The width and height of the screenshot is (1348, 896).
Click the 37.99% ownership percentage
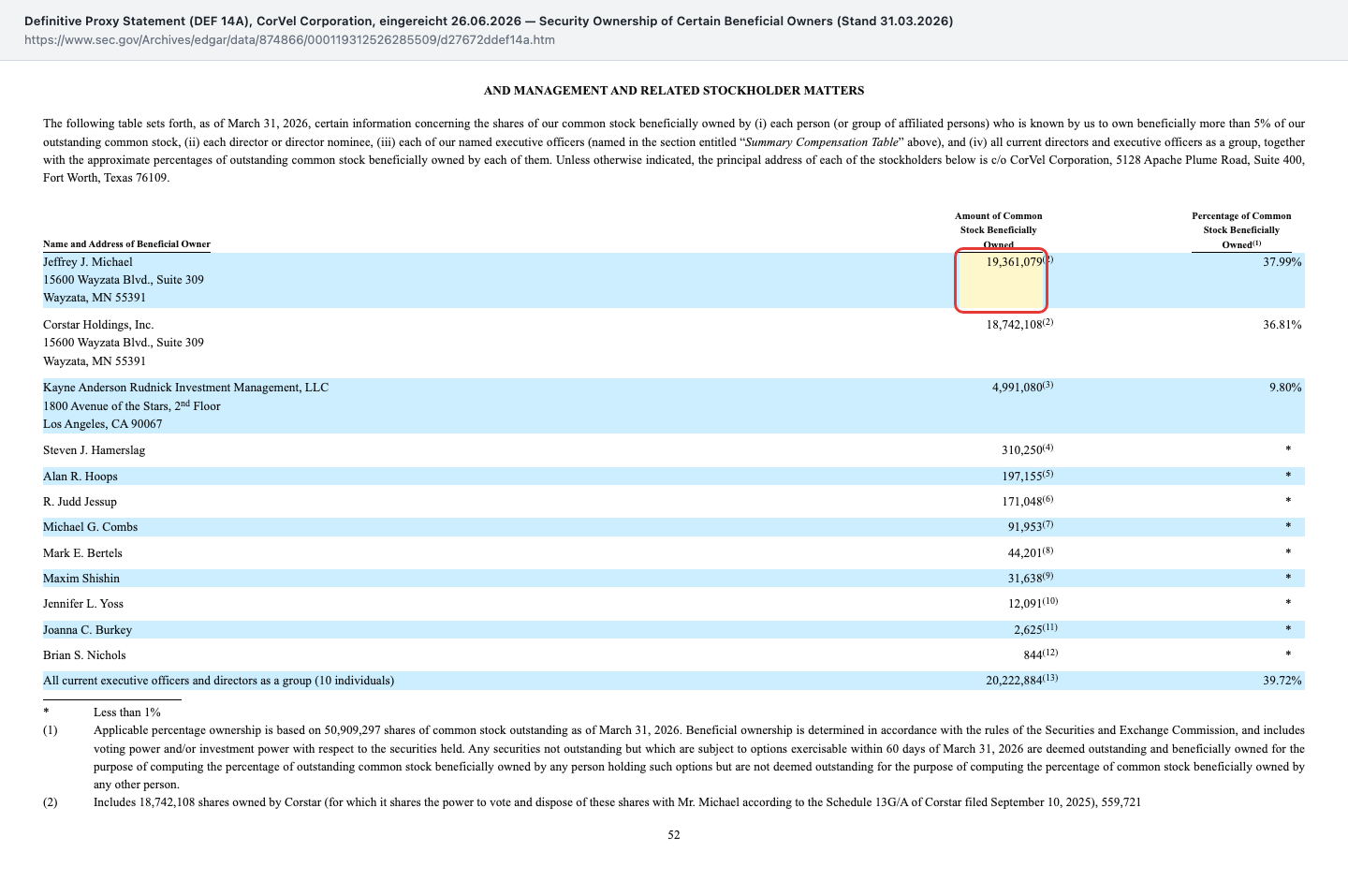[1282, 262]
